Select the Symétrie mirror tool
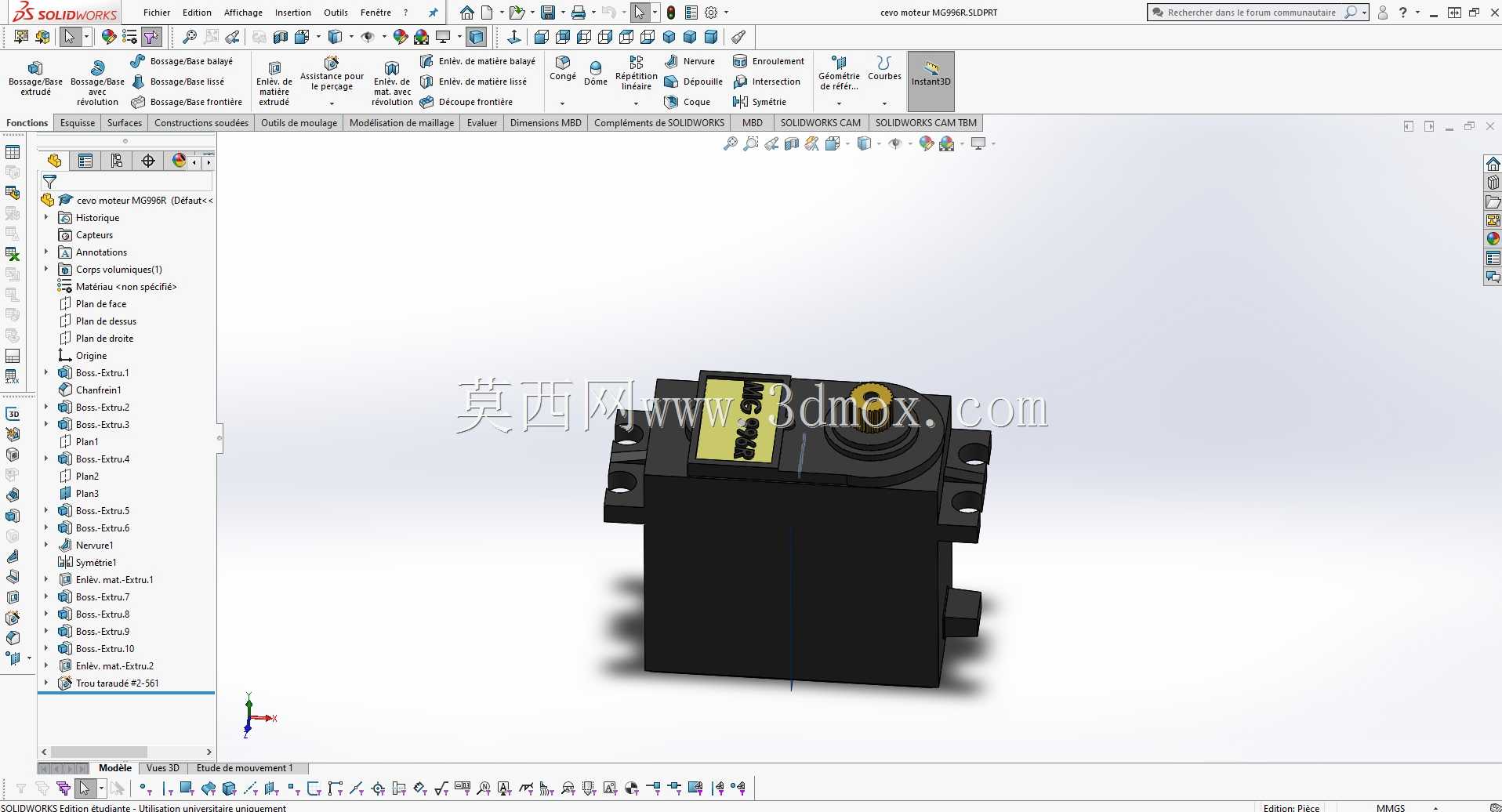The width and height of the screenshot is (1502, 812). (x=760, y=102)
